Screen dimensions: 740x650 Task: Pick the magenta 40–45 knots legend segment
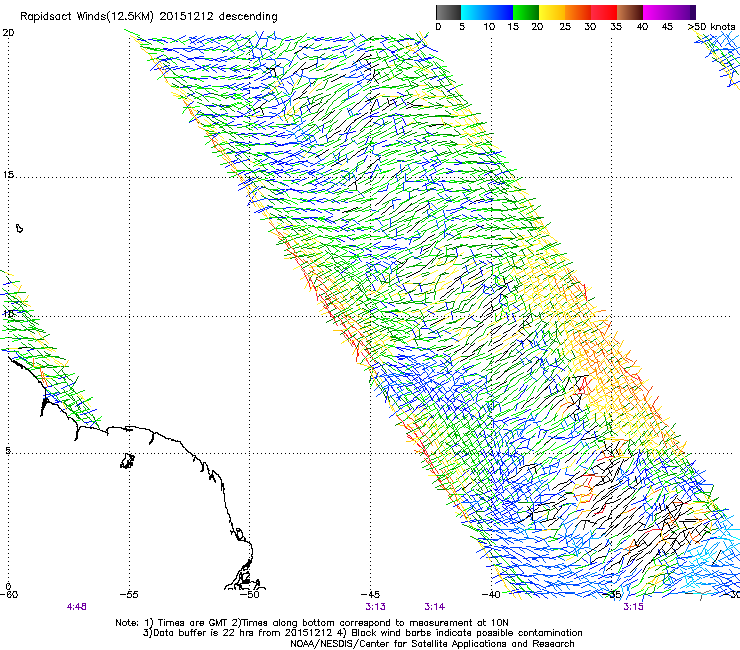(x=656, y=12)
